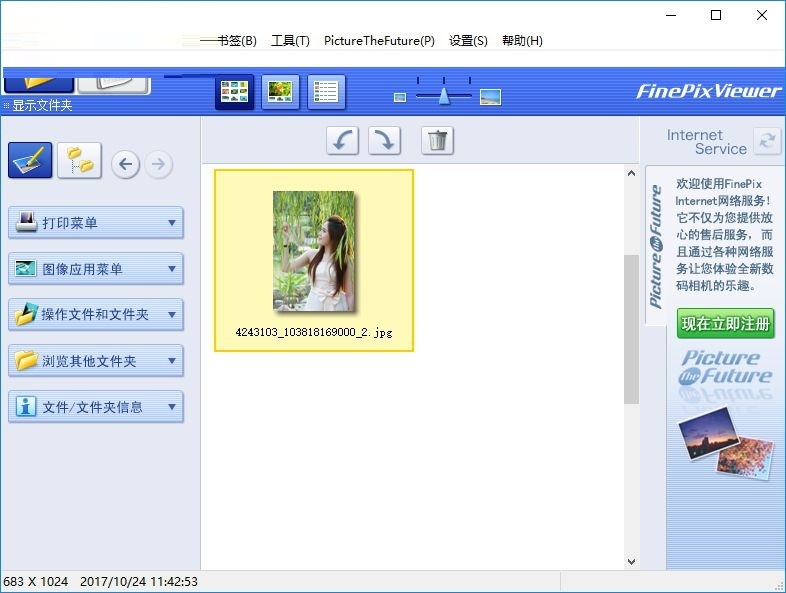Switch to thumbnail grid view

click(x=235, y=93)
